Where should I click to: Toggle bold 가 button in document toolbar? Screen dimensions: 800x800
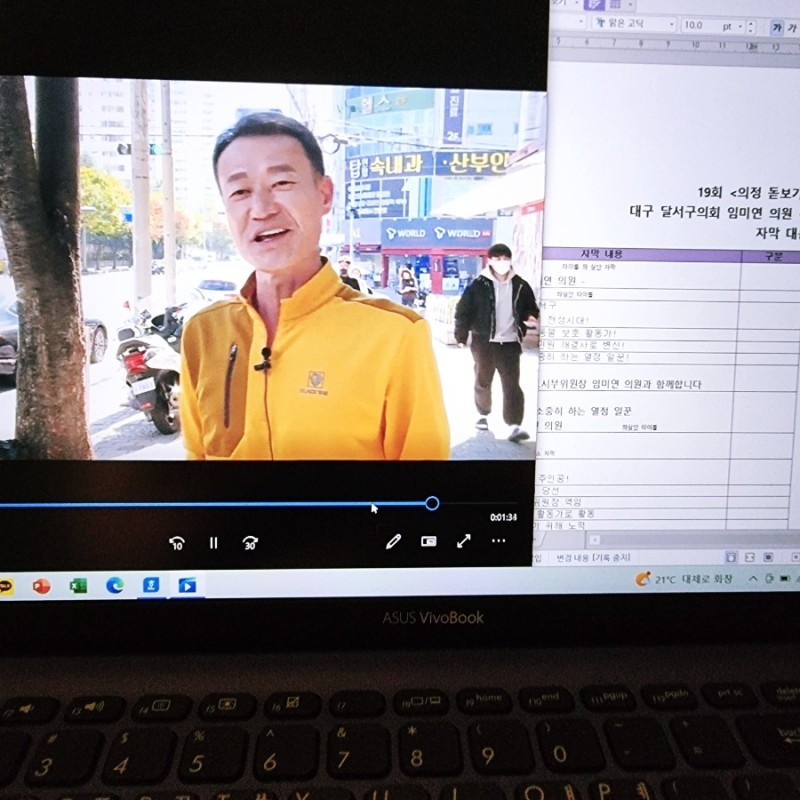click(x=777, y=28)
